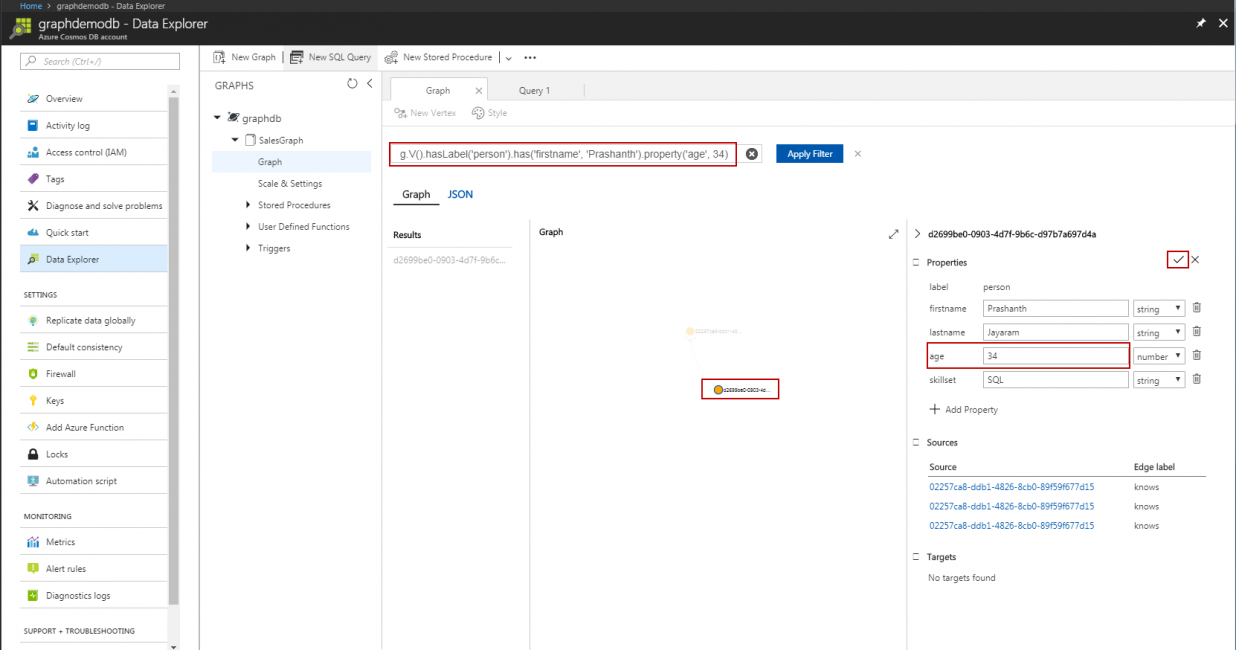Collapse the Targets section
The width and height of the screenshot is (1236, 650).
(916, 557)
